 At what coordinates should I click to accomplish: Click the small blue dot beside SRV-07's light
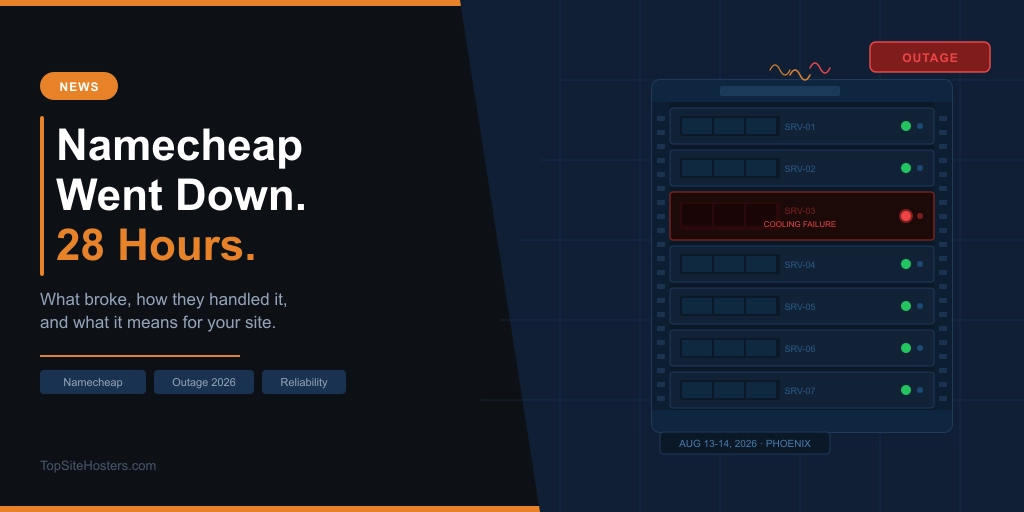(x=920, y=390)
